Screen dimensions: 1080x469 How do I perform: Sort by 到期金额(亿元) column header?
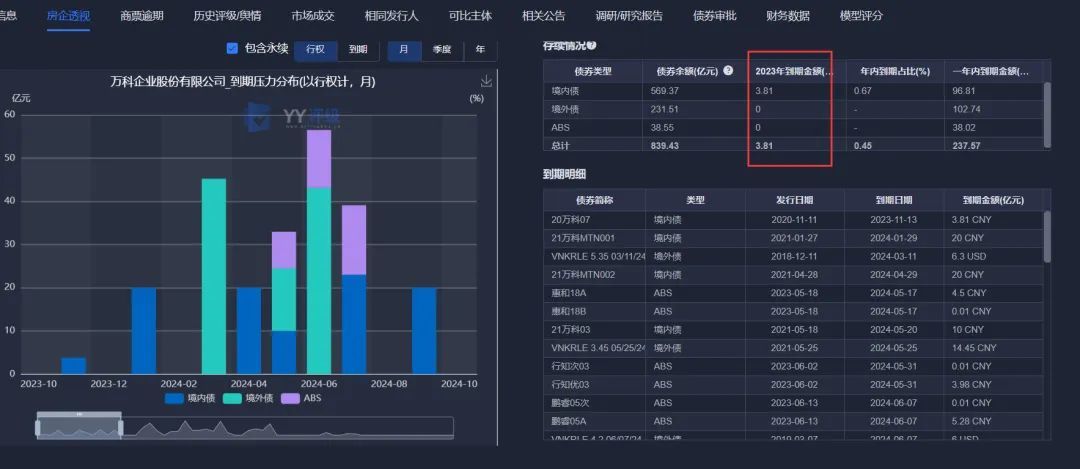point(994,200)
